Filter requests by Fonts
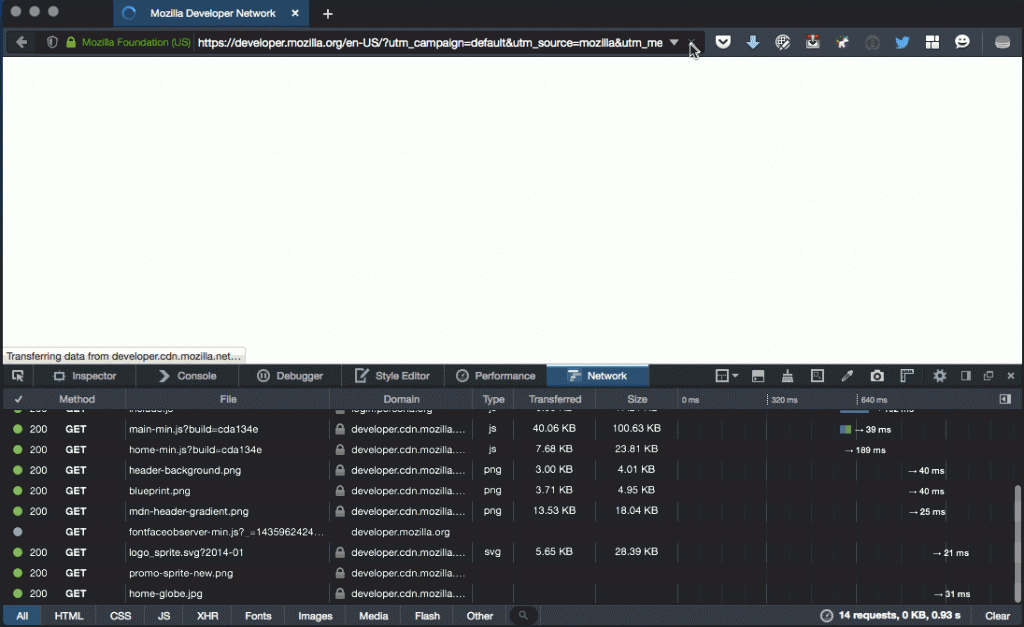Screen dimensions: 1024x627 258,616
